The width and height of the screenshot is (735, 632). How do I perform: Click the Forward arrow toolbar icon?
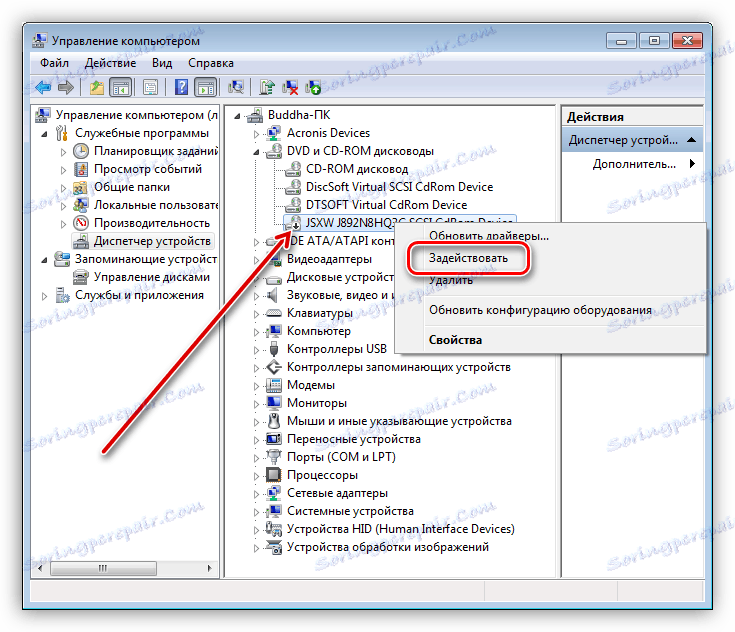66,87
